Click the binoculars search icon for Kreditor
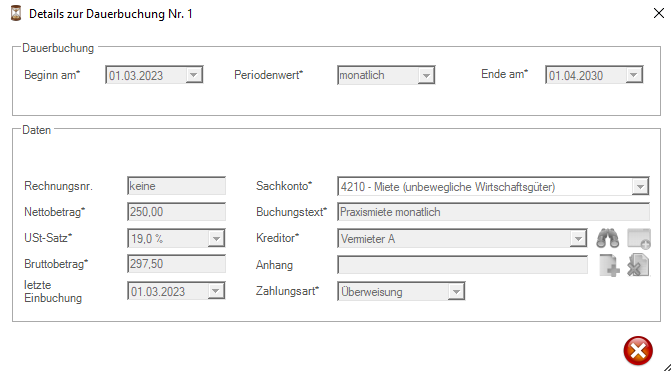The image size is (671, 371). tap(608, 238)
